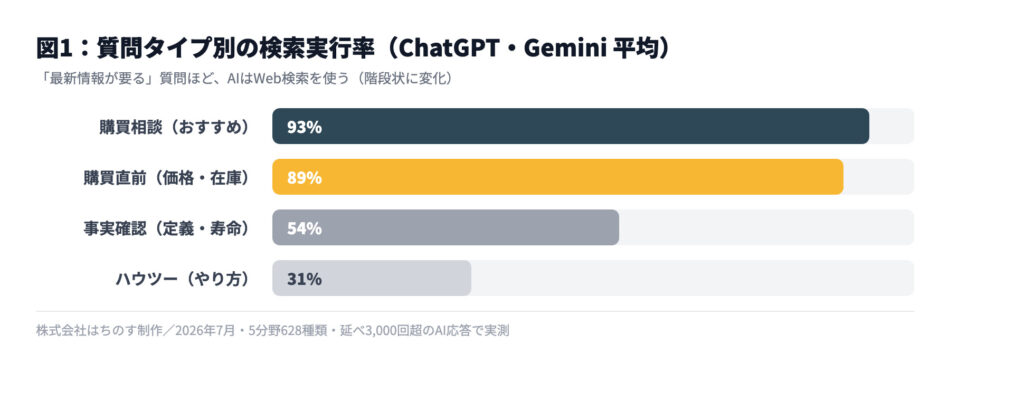This screenshot has height=401, width=1024.
Task: Click the 31% value text
Action: point(304,280)
